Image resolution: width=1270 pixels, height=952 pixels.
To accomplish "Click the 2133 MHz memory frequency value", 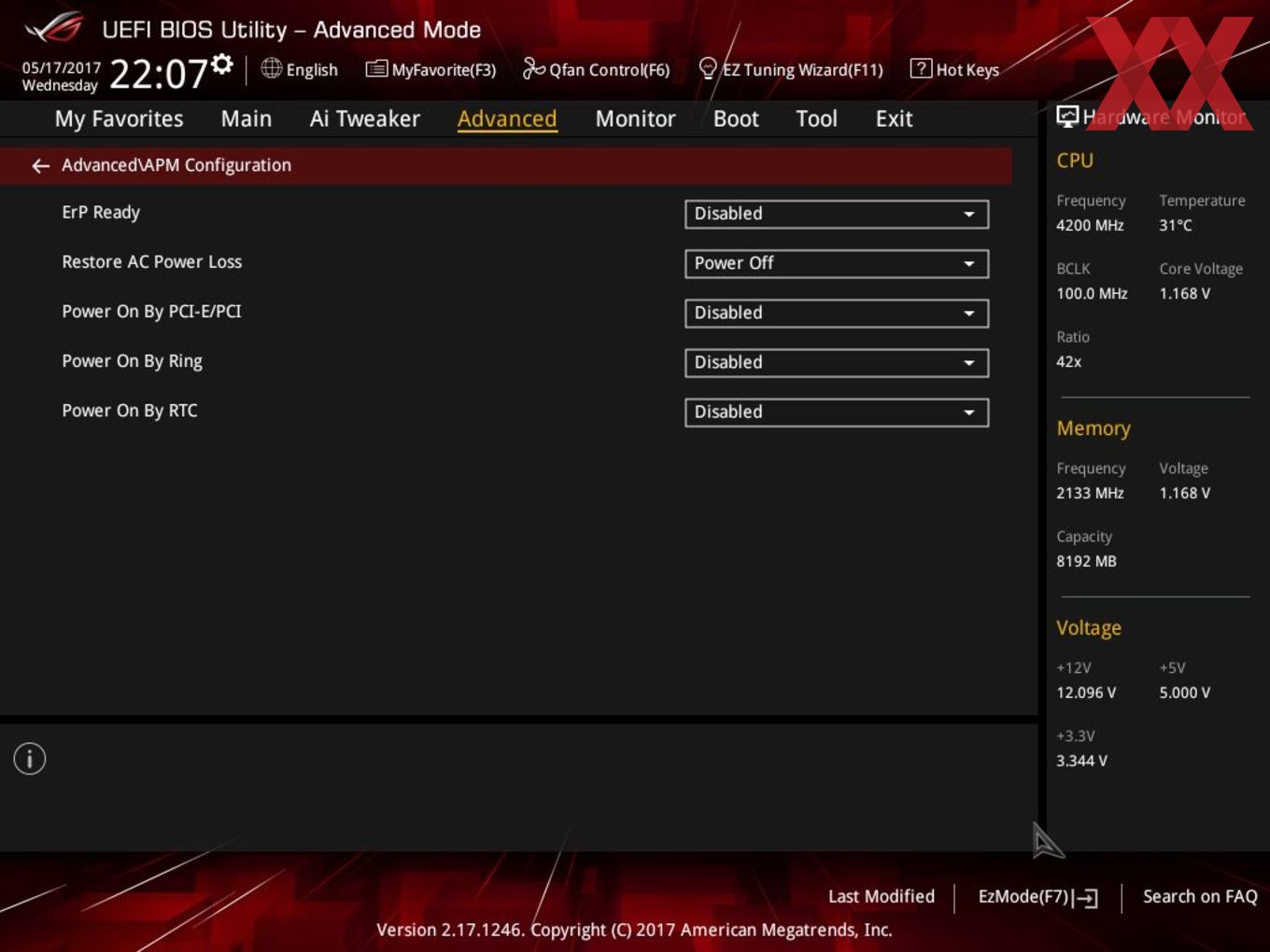I will [x=1090, y=493].
